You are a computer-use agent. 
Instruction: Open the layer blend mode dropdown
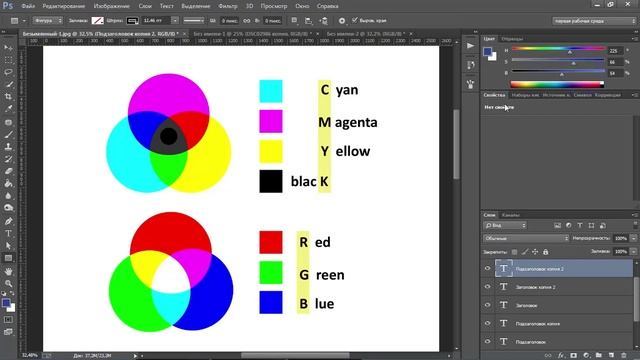point(526,238)
